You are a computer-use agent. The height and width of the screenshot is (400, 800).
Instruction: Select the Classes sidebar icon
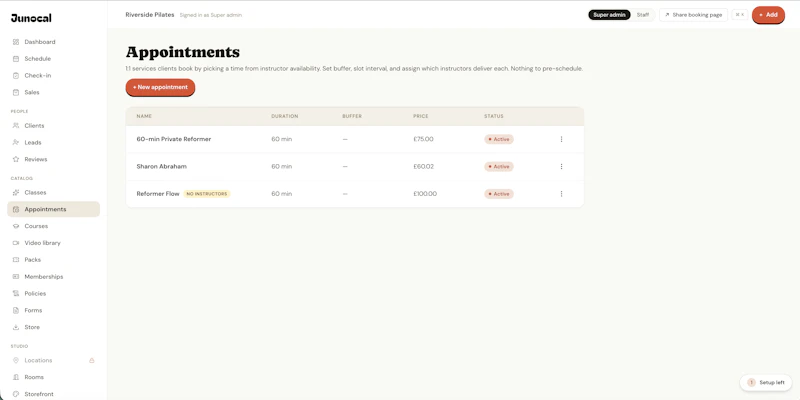pyautogui.click(x=16, y=192)
